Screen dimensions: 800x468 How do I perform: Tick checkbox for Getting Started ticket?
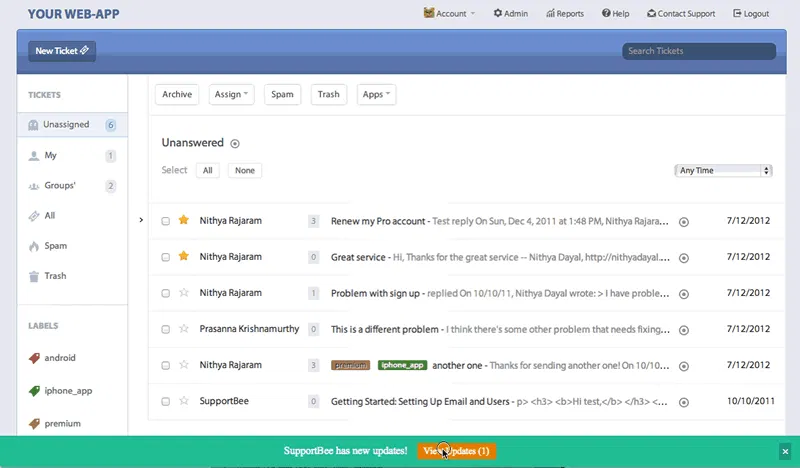165,402
